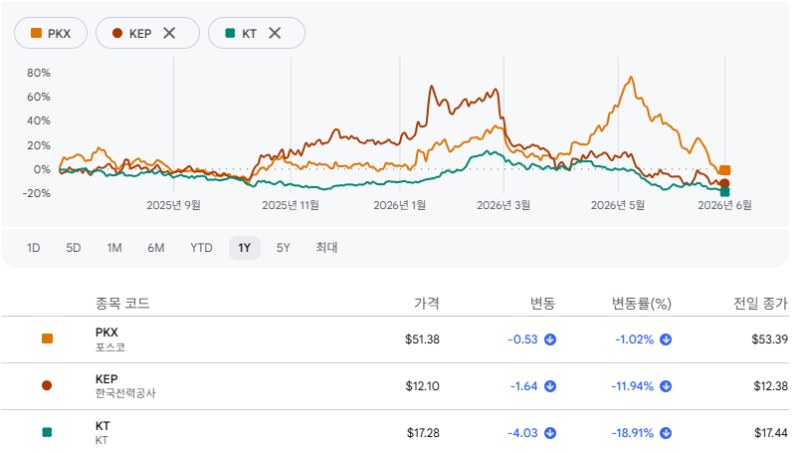This screenshot has width=800, height=453.
Task: Click the 변동률(%) column header
Action: pyautogui.click(x=642, y=304)
